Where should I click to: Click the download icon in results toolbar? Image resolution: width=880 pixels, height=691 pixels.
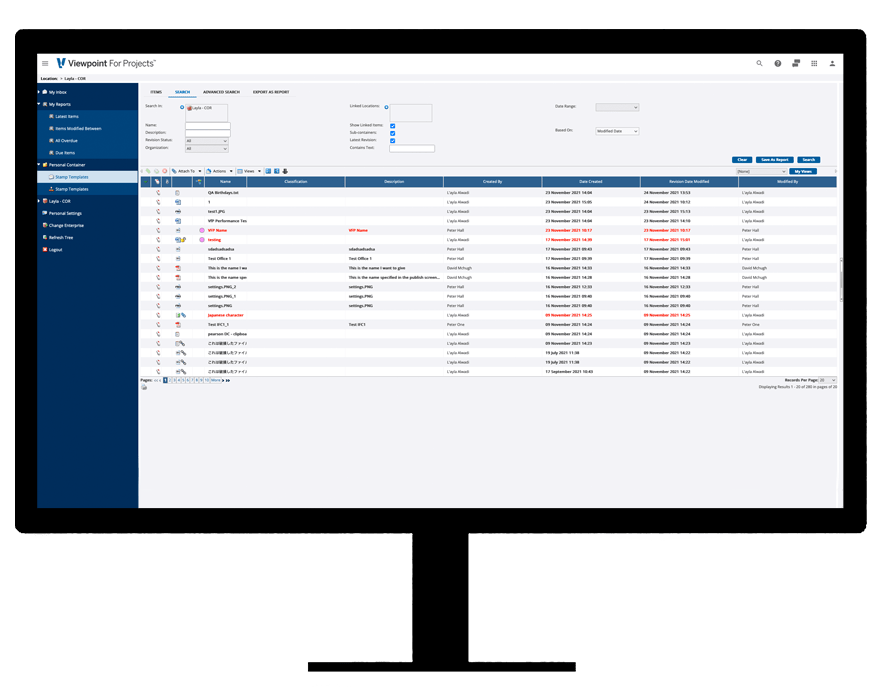pos(285,171)
